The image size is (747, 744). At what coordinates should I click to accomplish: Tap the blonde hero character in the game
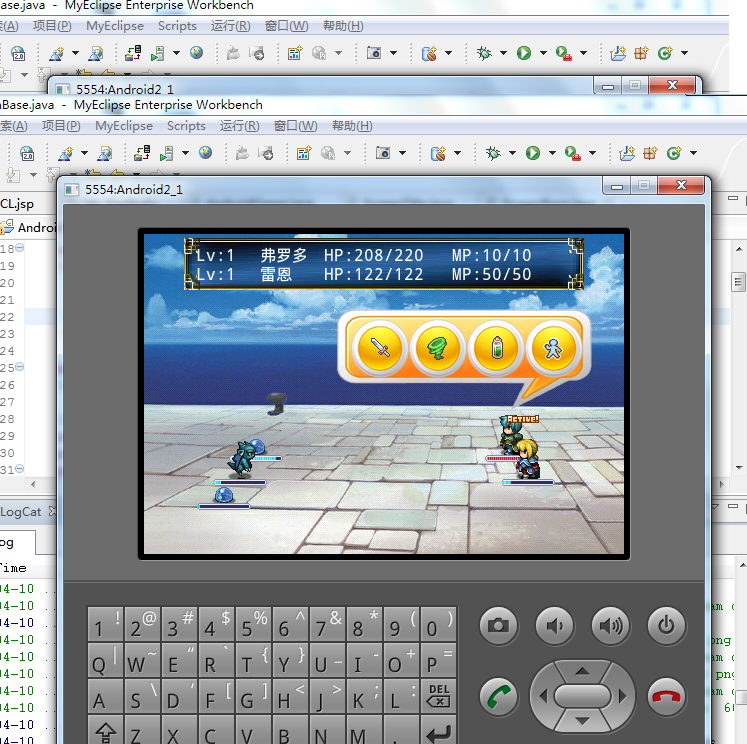[527, 459]
